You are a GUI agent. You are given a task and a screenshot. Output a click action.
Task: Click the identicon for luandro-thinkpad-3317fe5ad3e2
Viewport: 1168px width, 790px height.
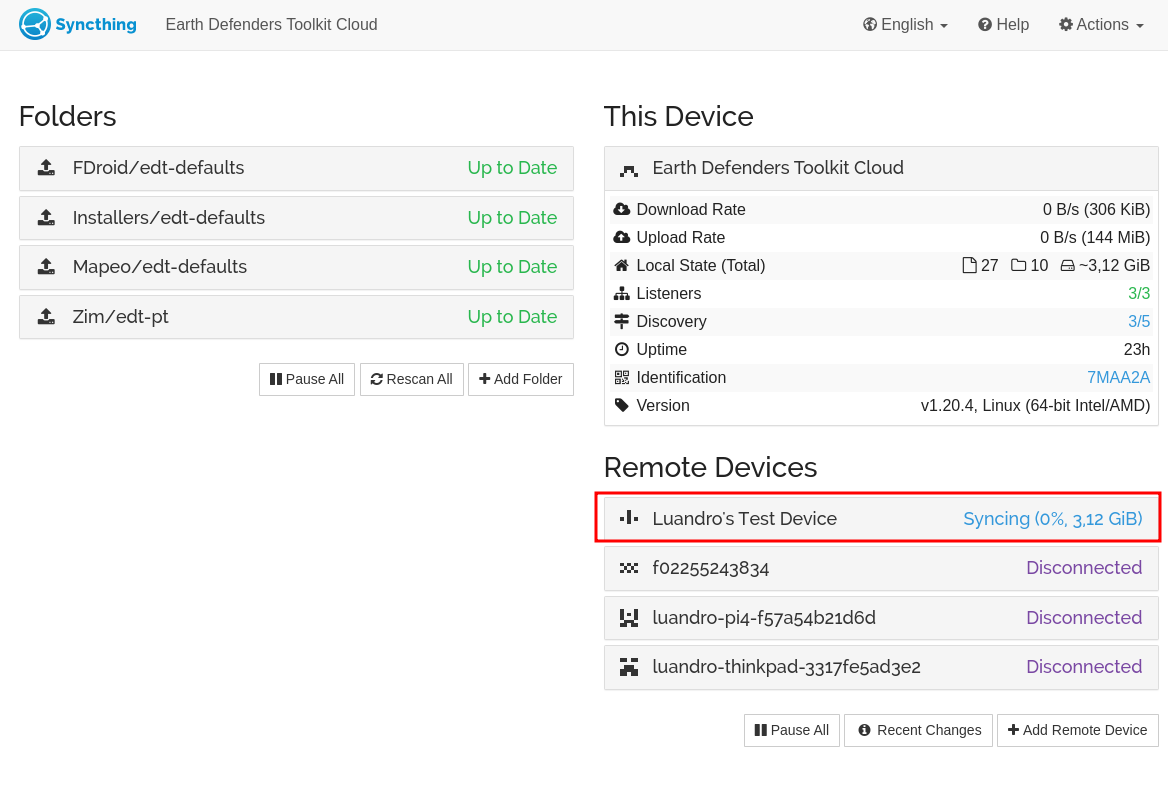point(628,667)
